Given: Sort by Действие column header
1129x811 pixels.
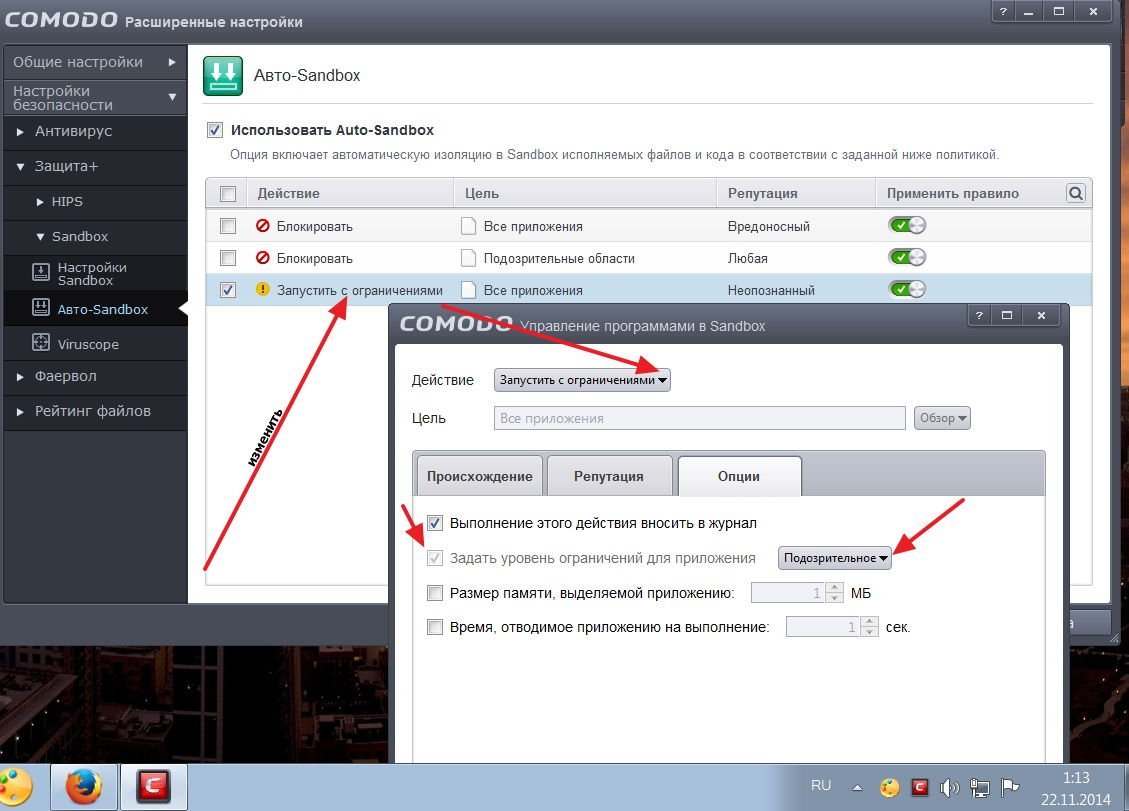Looking at the screenshot, I should tap(351, 193).
